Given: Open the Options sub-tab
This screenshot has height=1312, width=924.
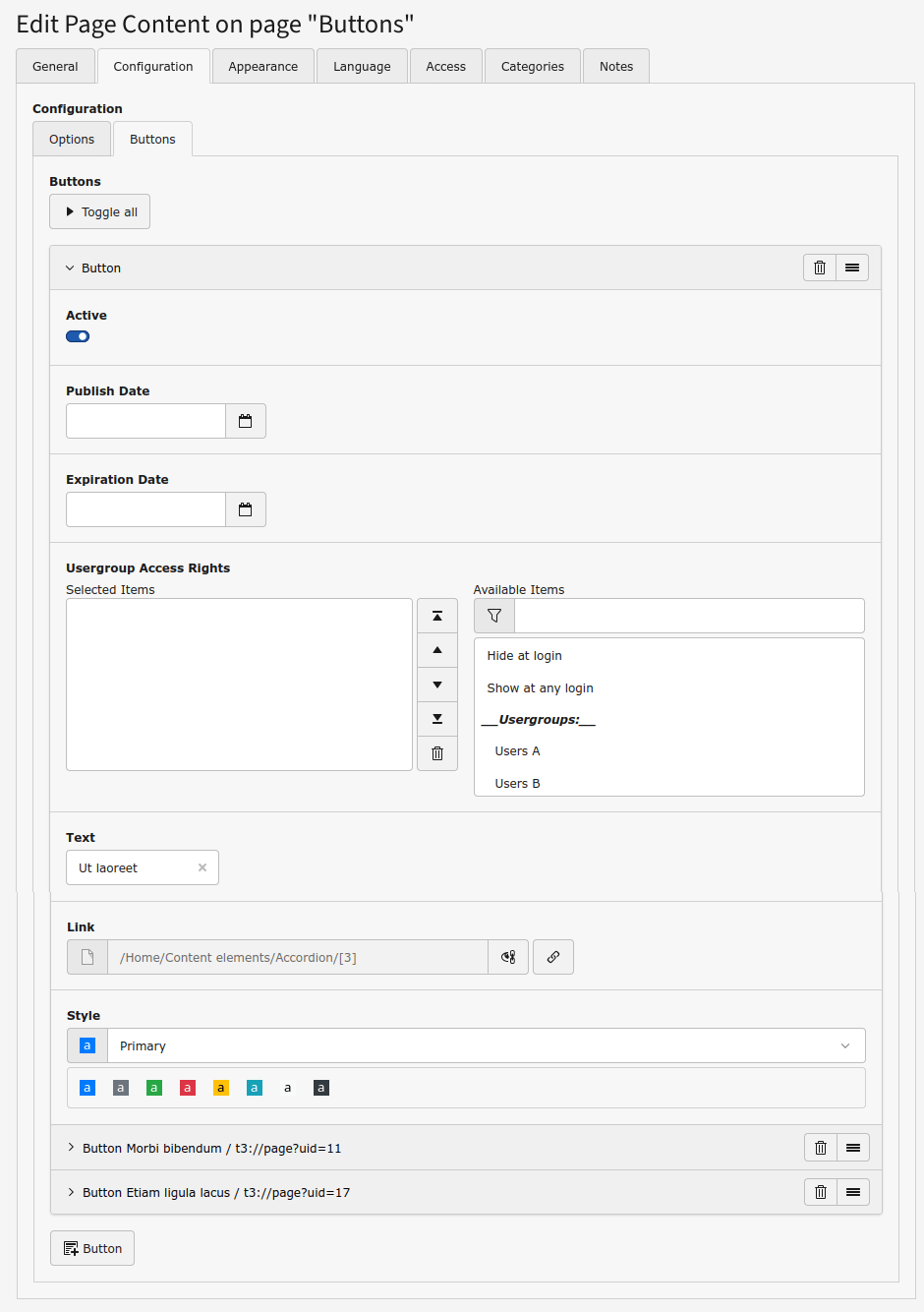Looking at the screenshot, I should (72, 140).
